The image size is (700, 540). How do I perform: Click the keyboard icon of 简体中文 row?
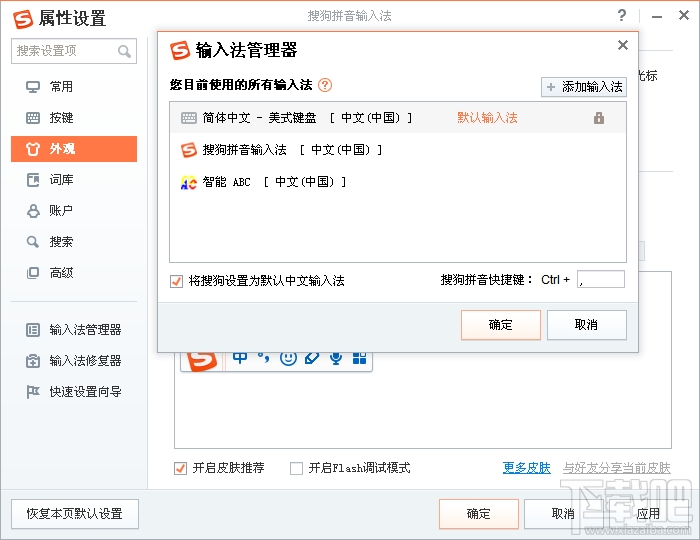pos(188,118)
